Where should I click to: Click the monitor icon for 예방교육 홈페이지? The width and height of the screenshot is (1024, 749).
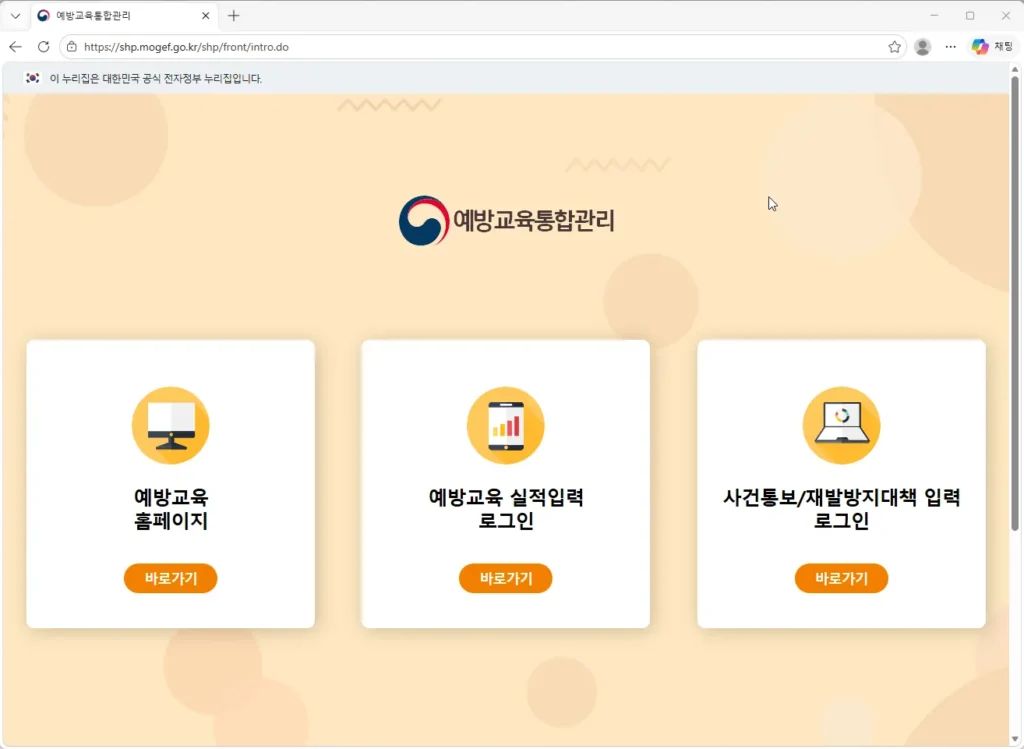click(170, 426)
